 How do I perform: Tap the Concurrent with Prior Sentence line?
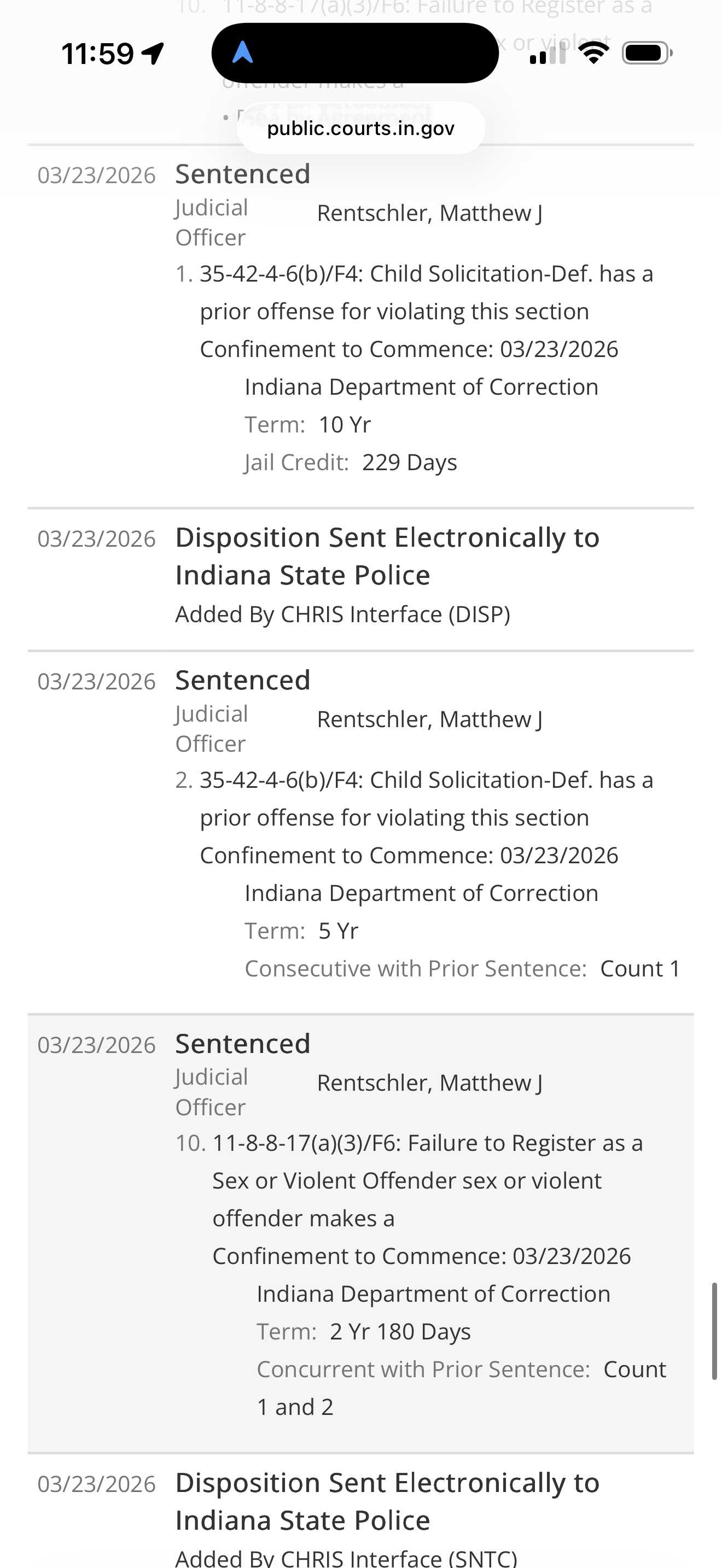coord(461,1370)
